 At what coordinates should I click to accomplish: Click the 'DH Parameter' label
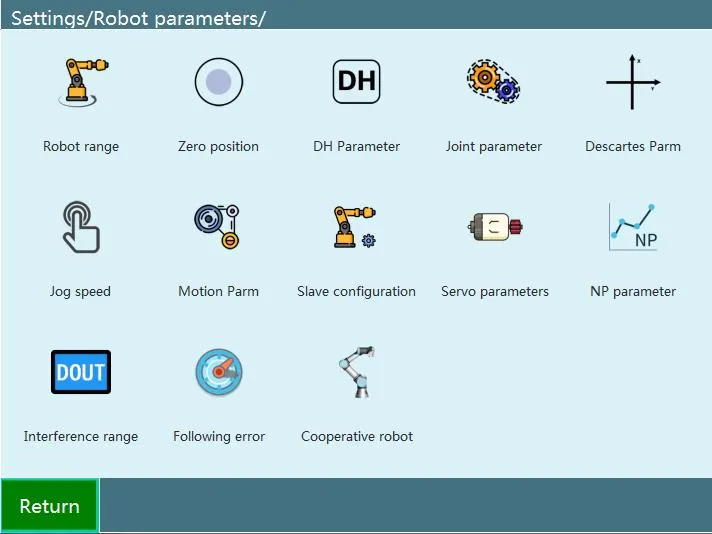pyautogui.click(x=356, y=146)
